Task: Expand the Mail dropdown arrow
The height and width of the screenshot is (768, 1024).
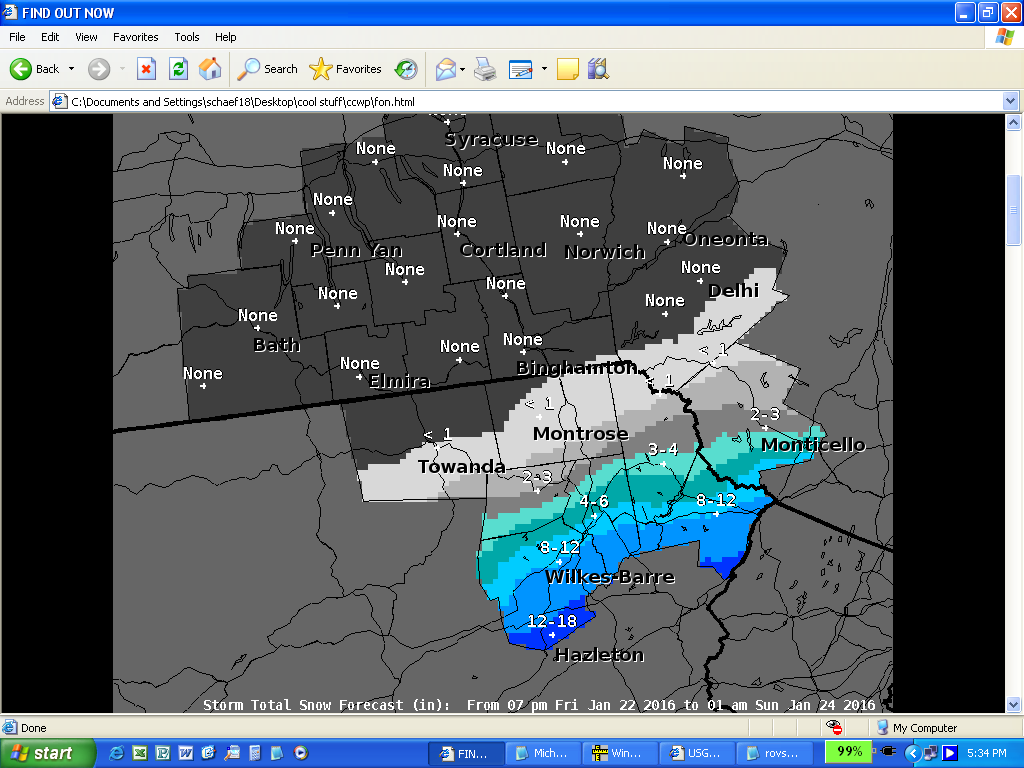Action: 462,69
